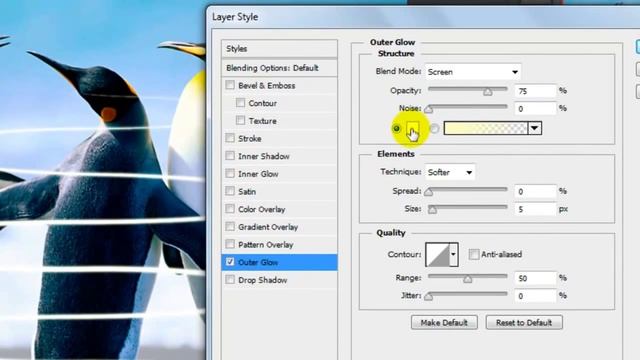Tick the Inner Glow checkbox
Image resolution: width=640 pixels, height=360 pixels.
(230, 173)
